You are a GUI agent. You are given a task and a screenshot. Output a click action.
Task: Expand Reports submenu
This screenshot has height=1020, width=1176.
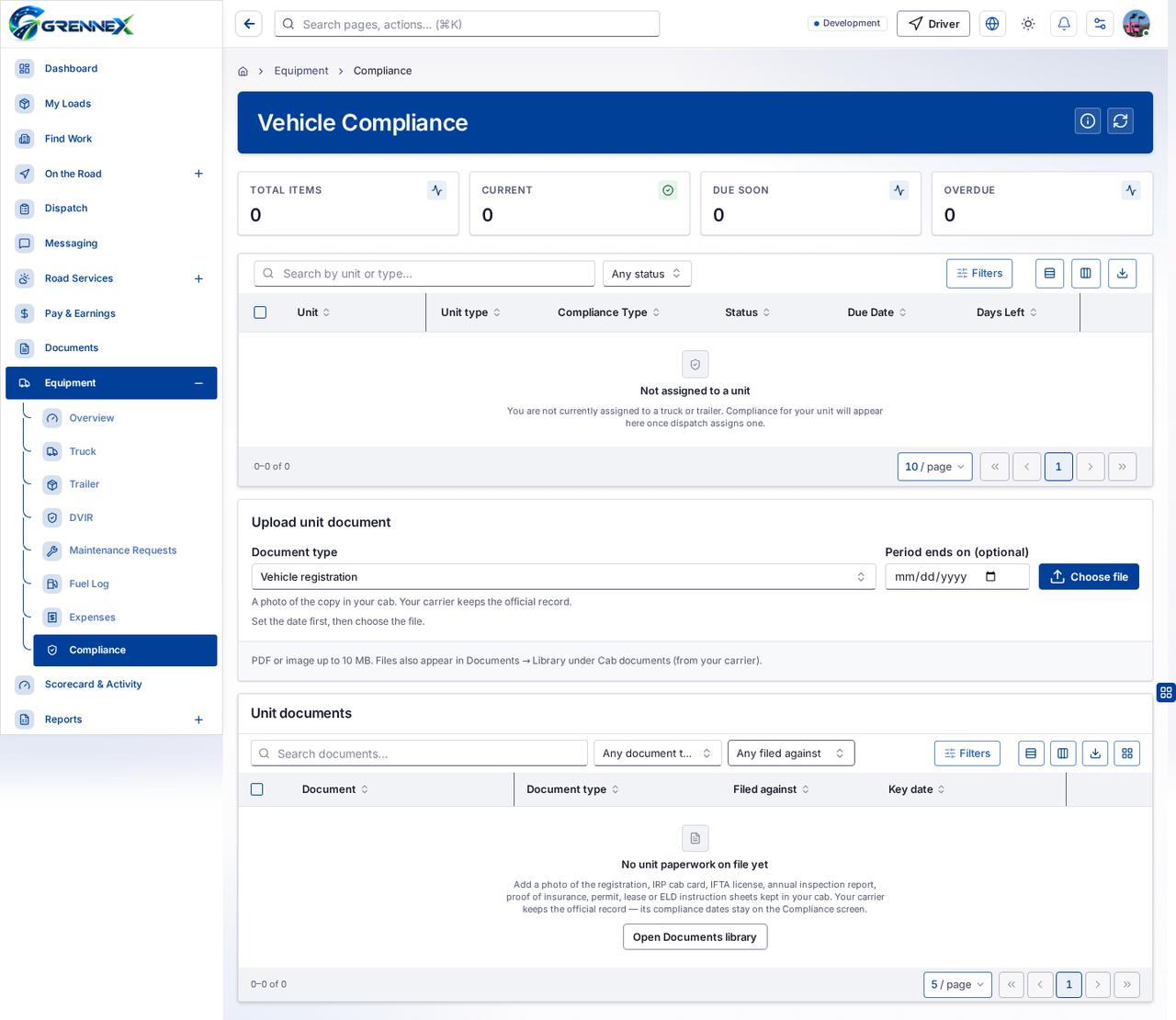[x=198, y=720]
